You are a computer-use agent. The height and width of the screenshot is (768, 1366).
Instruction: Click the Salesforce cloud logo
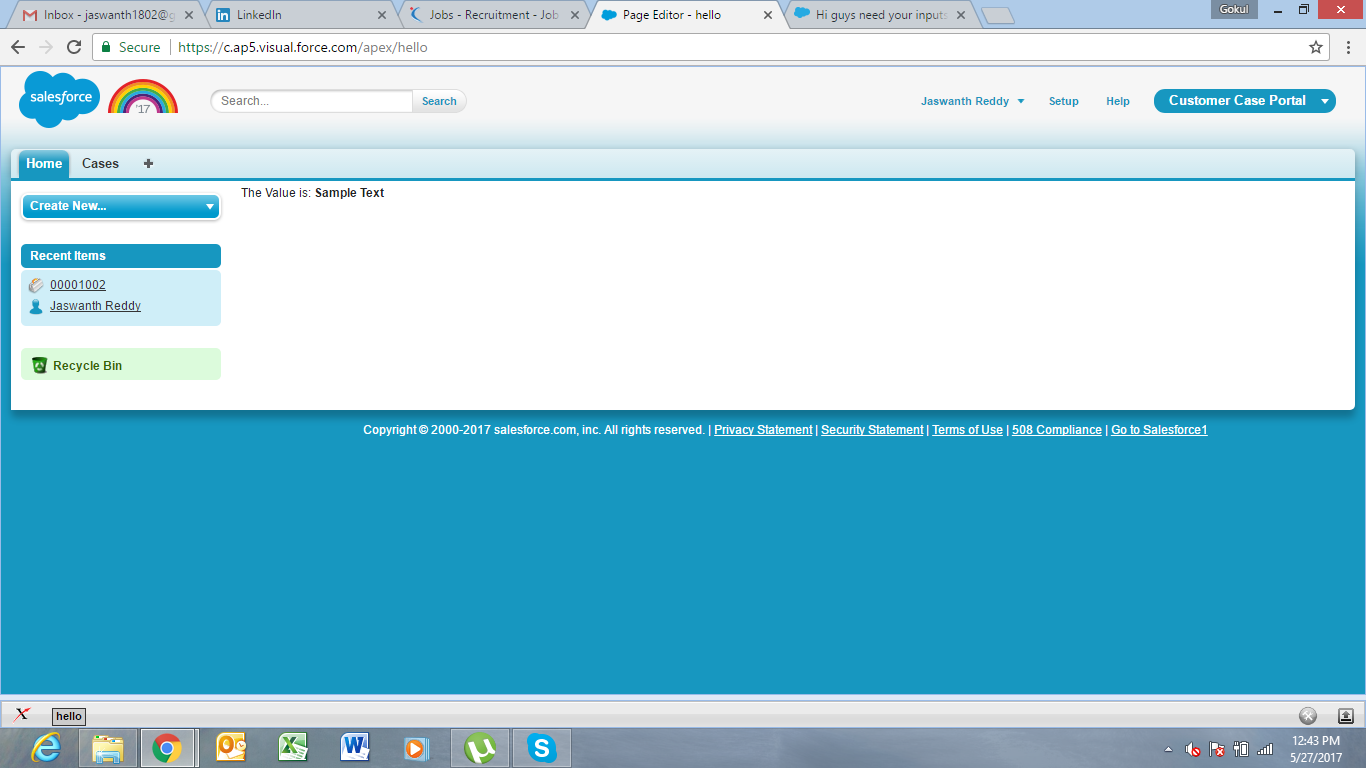60,99
